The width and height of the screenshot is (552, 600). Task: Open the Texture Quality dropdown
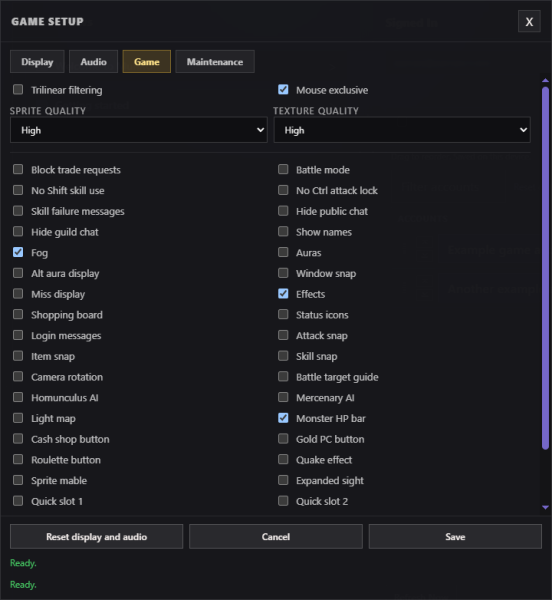[402, 130]
